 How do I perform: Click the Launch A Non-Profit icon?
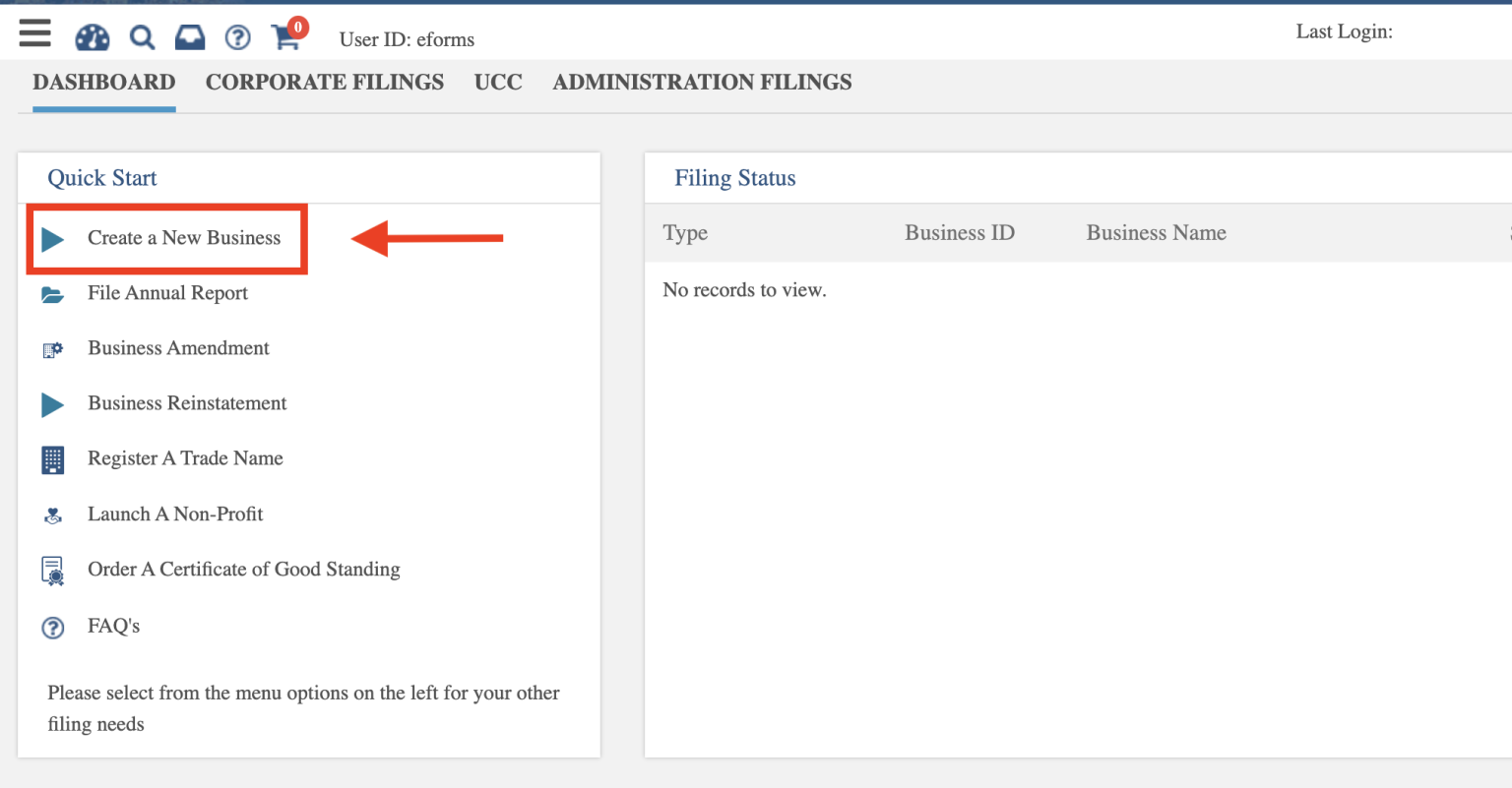53,515
